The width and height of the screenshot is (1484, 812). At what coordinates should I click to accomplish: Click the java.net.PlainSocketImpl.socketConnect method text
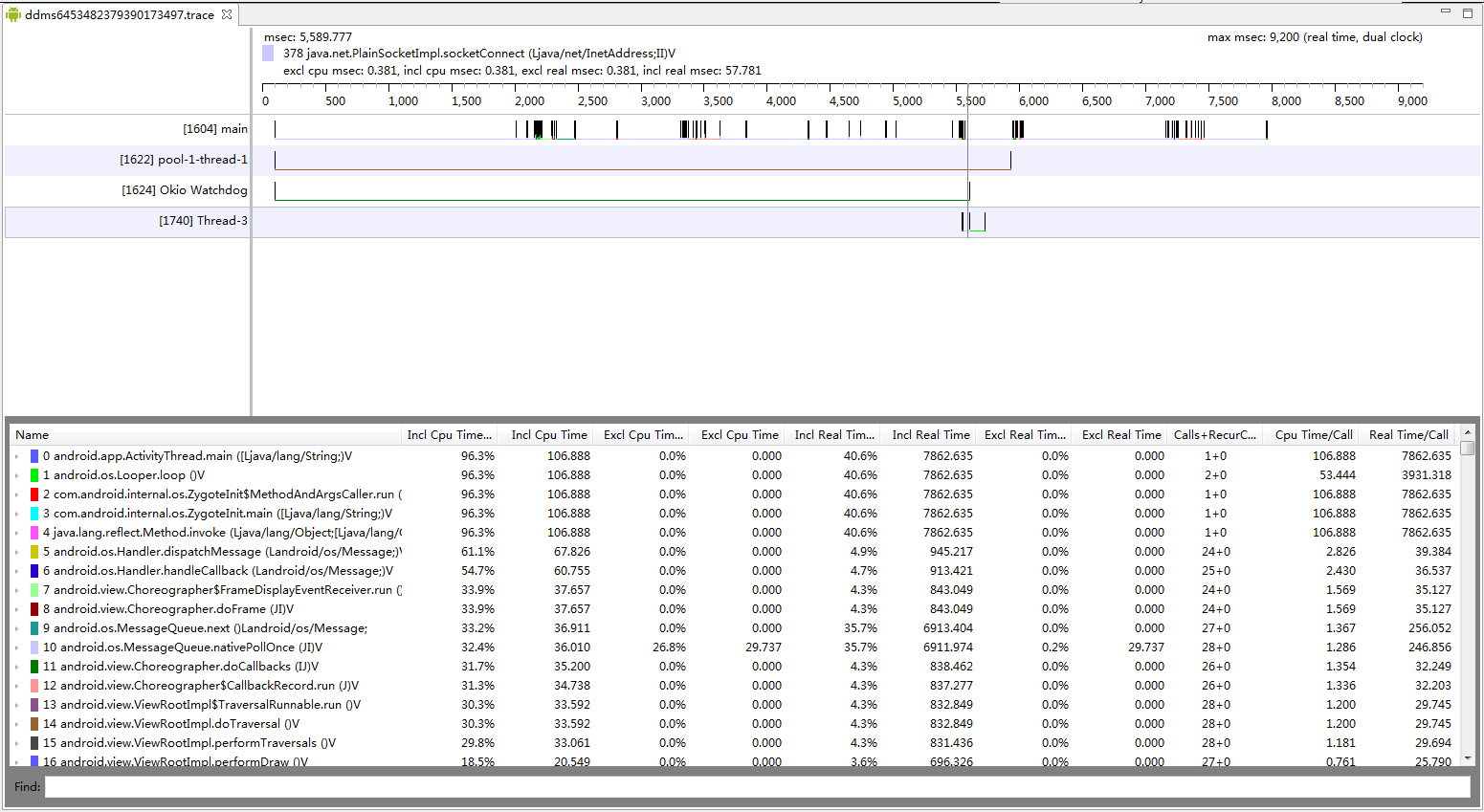click(479, 54)
